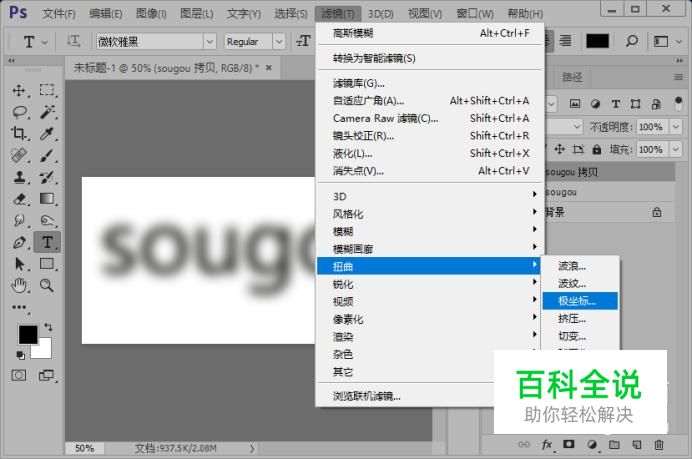Create a new layer
Screen dimensions: 692x459
click(x=636, y=444)
